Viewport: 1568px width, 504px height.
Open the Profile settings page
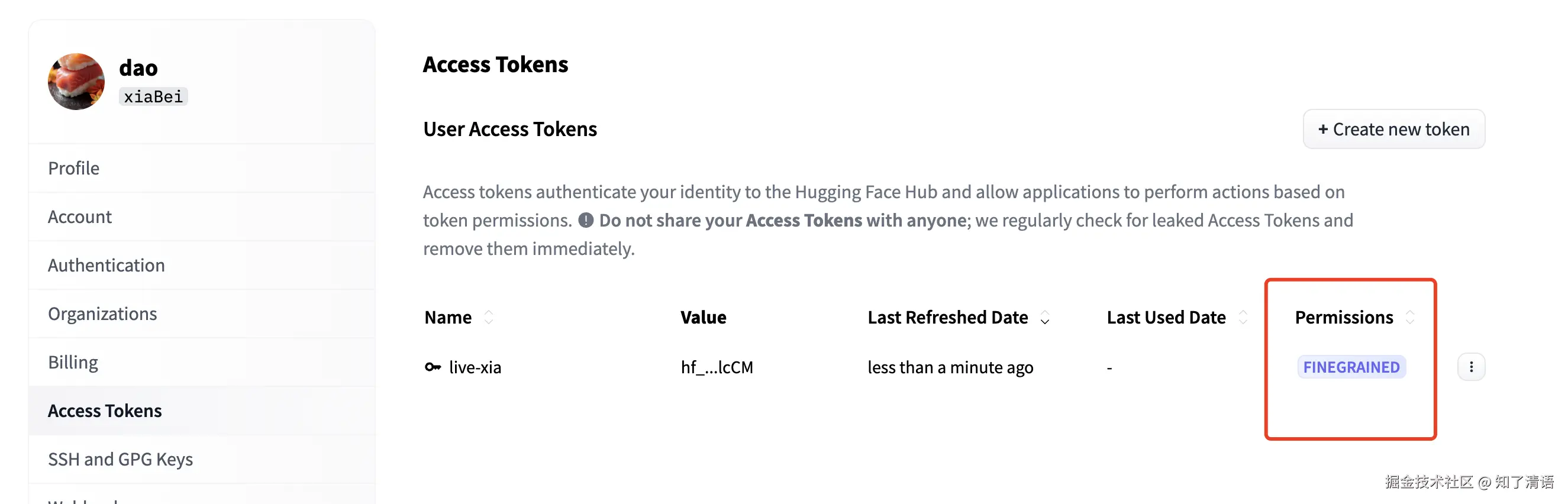(x=73, y=168)
